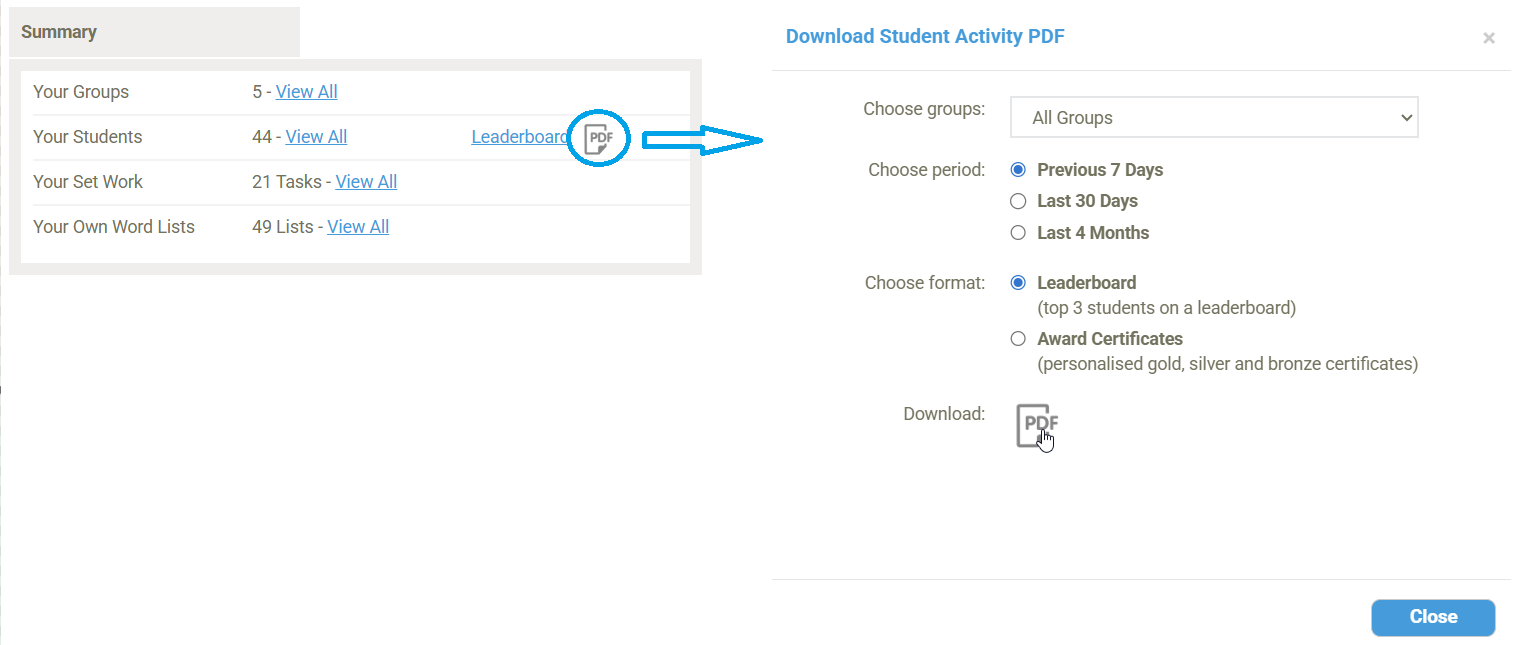Click the Download PDF icon in the dialog

pos(1036,425)
